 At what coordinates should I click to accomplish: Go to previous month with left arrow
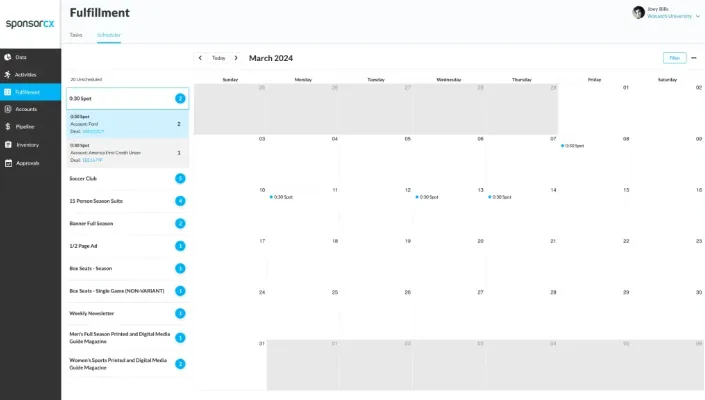pyautogui.click(x=200, y=58)
